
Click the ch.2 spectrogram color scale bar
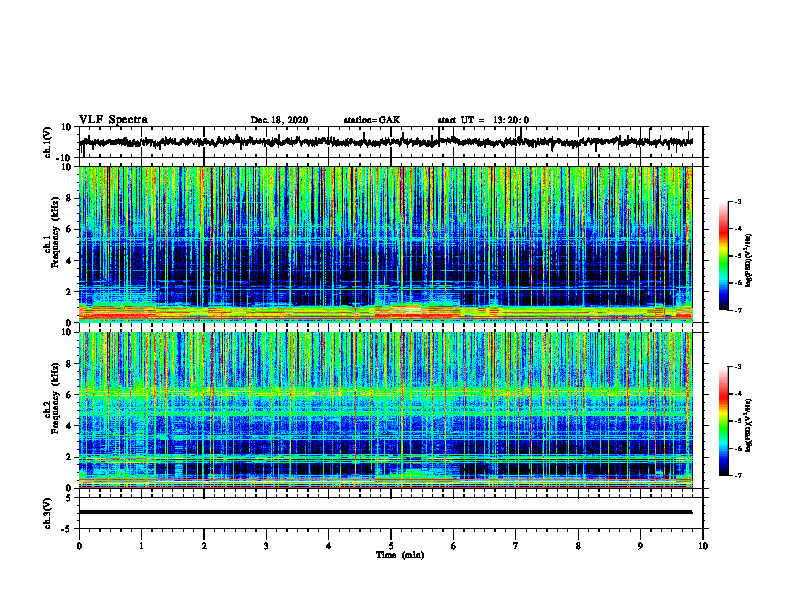[723, 421]
